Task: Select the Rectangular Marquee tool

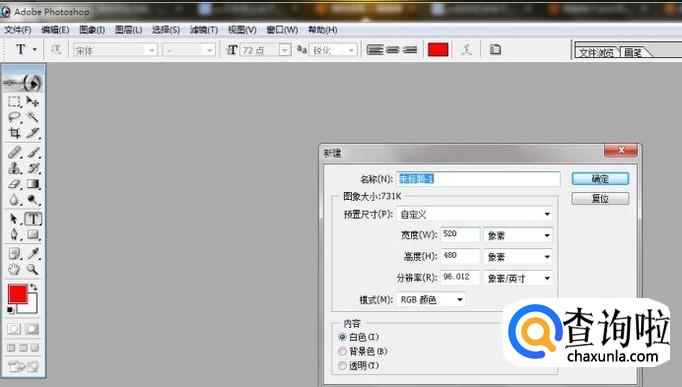Action: [14, 101]
